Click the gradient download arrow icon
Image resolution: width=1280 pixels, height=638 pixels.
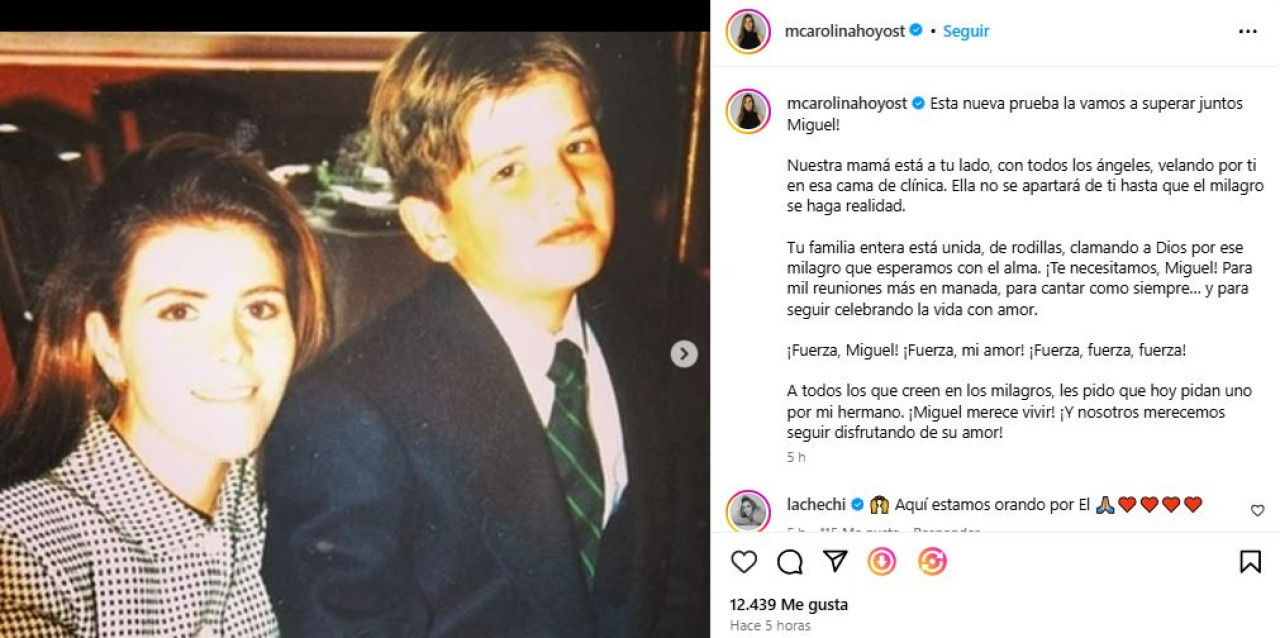pyautogui.click(x=882, y=562)
